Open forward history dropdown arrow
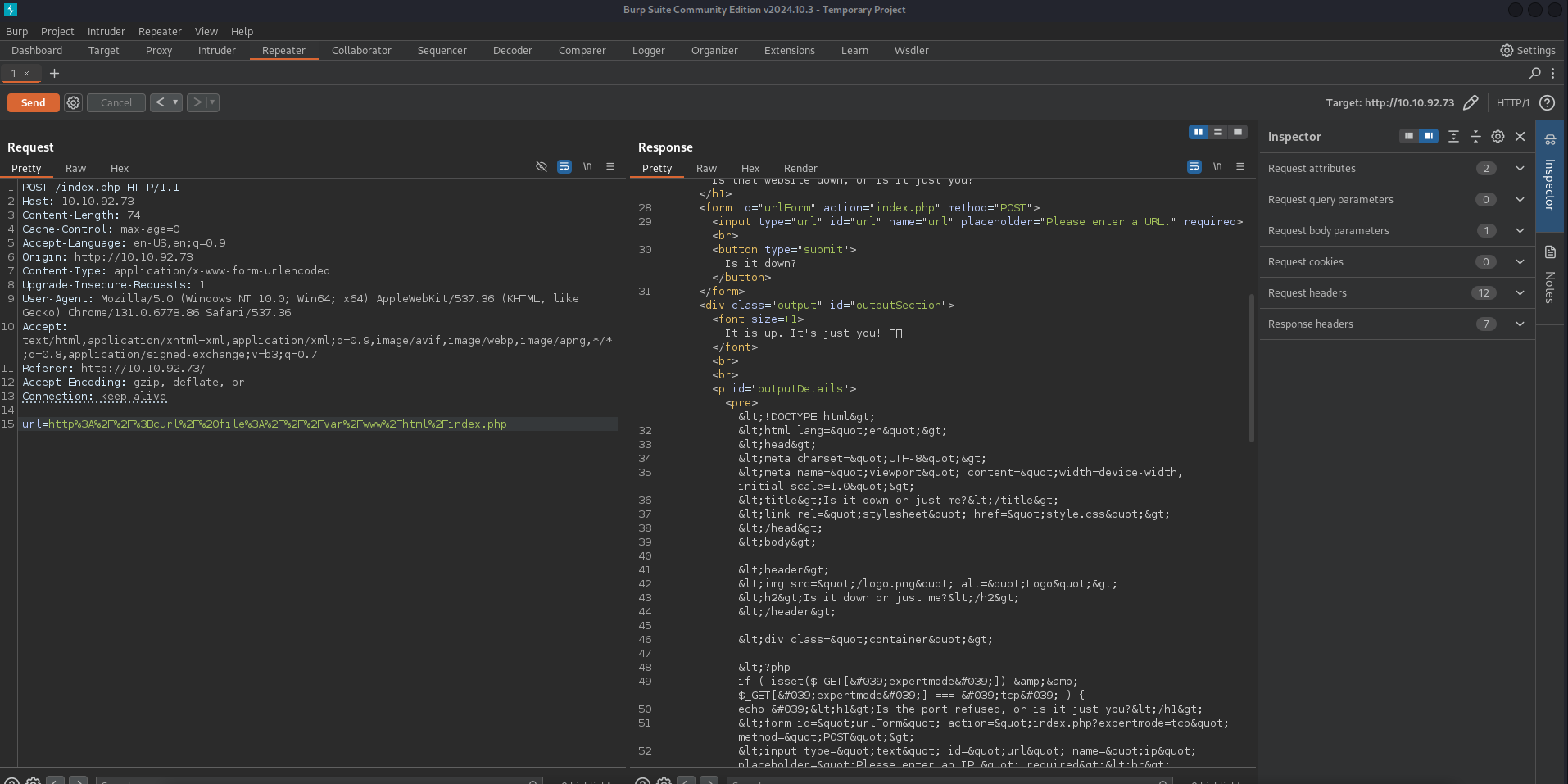 coord(212,102)
